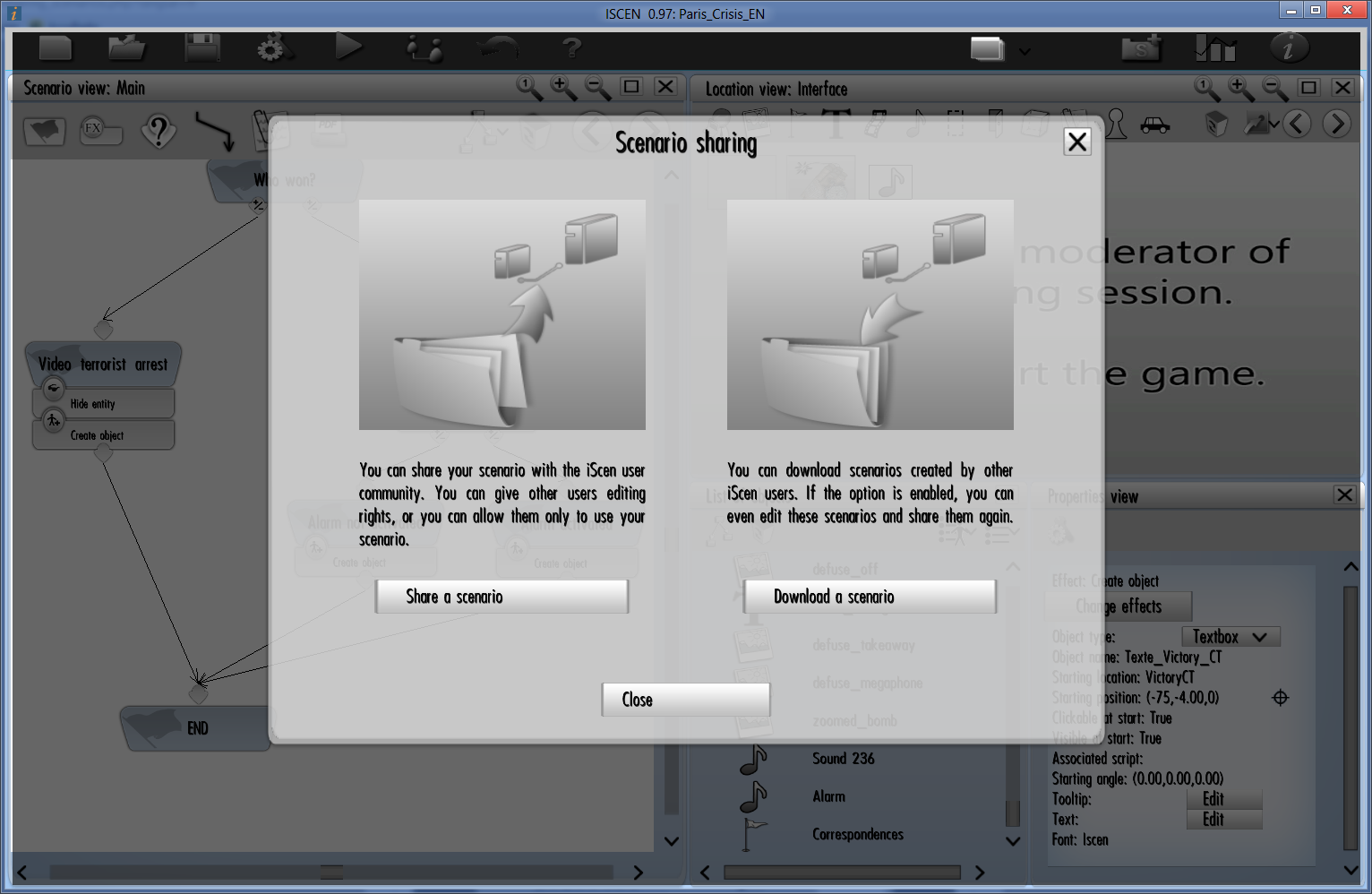Viewport: 1372px width, 894px height.
Task: Open the Textbox object type dropdown
Action: point(1231,637)
